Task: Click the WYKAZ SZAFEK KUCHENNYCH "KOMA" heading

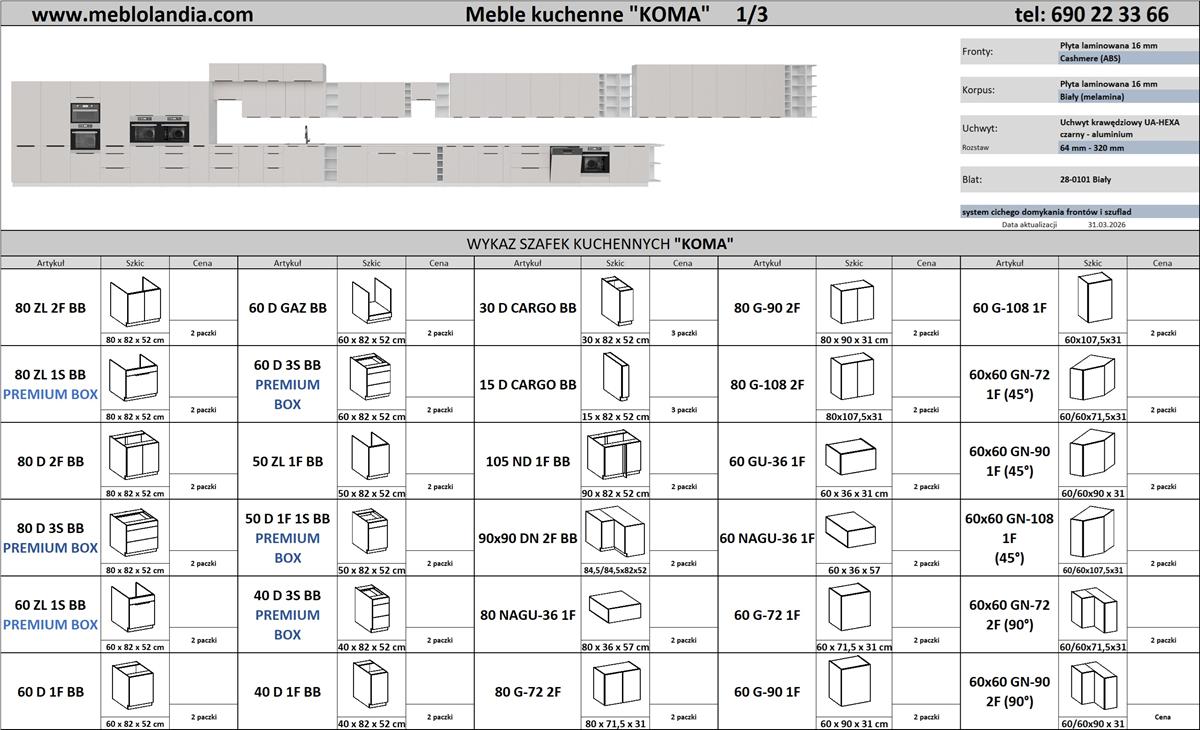Action: 601,243
